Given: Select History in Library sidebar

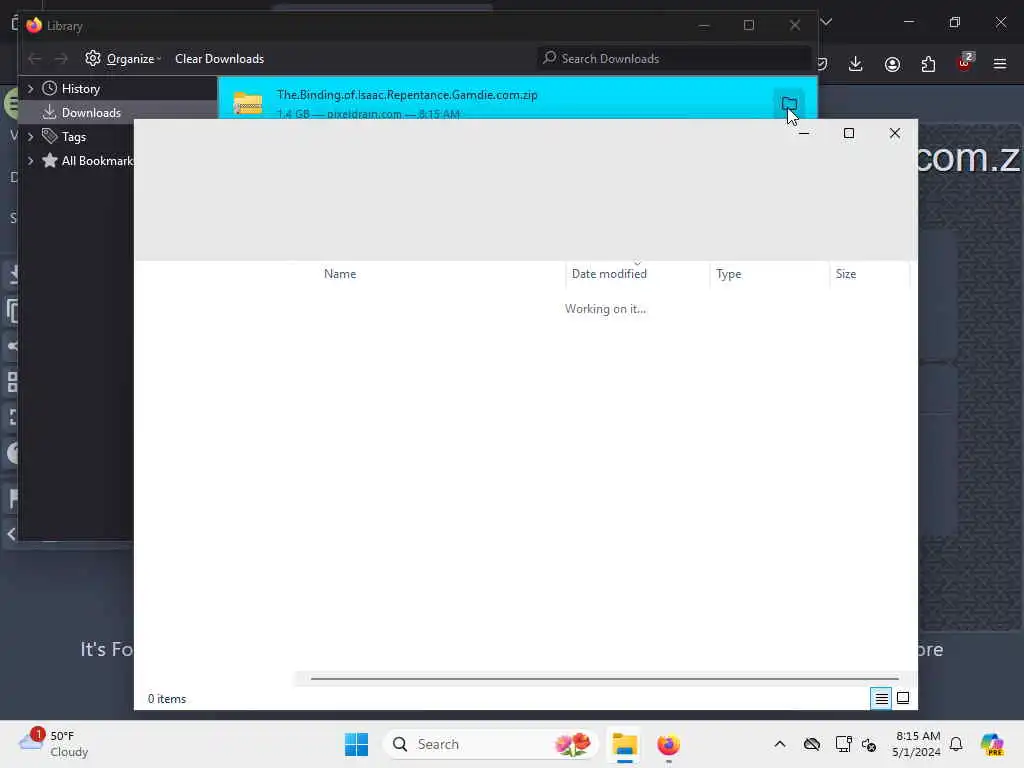Looking at the screenshot, I should [80, 89].
